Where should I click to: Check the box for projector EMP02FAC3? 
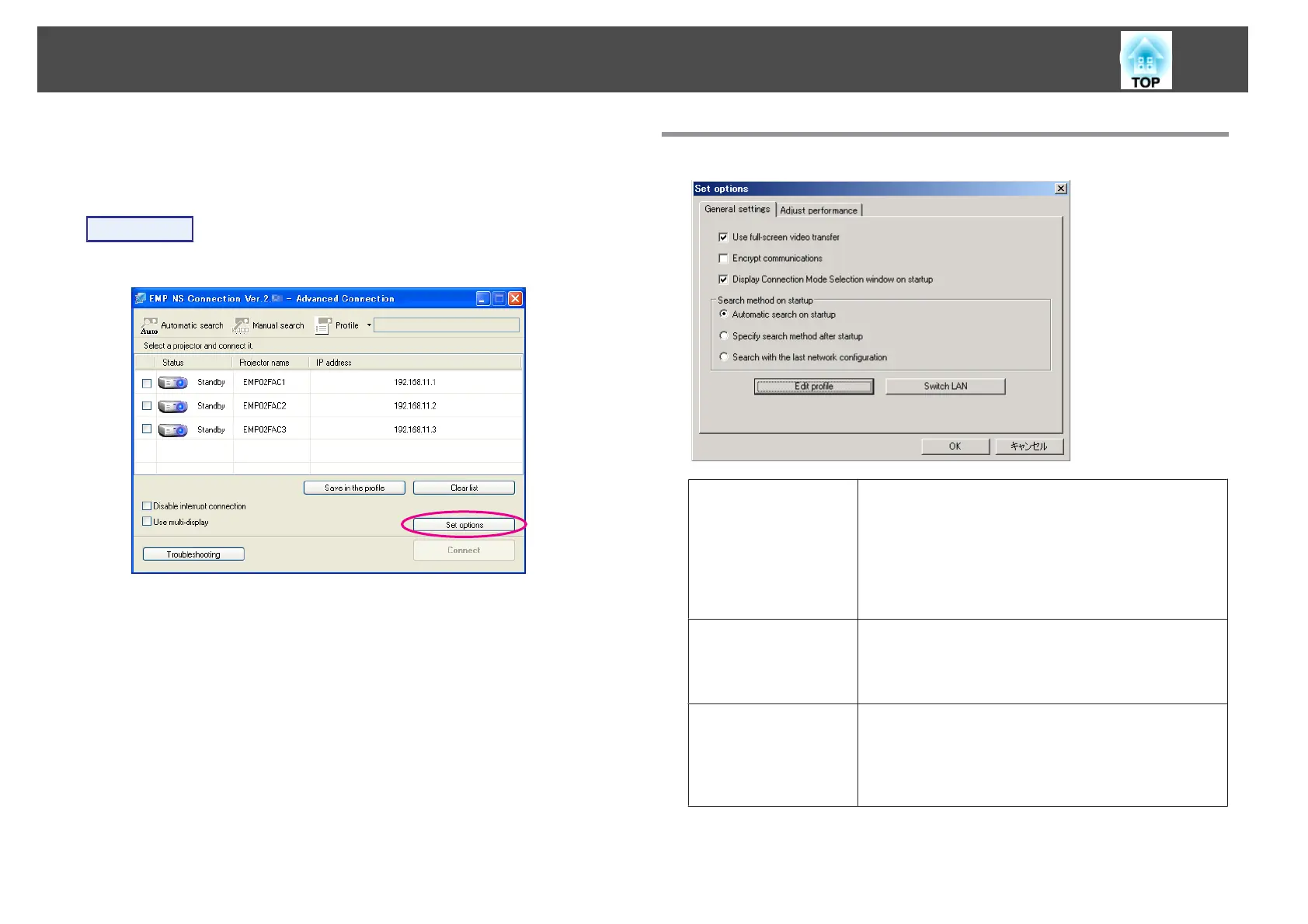[x=147, y=429]
